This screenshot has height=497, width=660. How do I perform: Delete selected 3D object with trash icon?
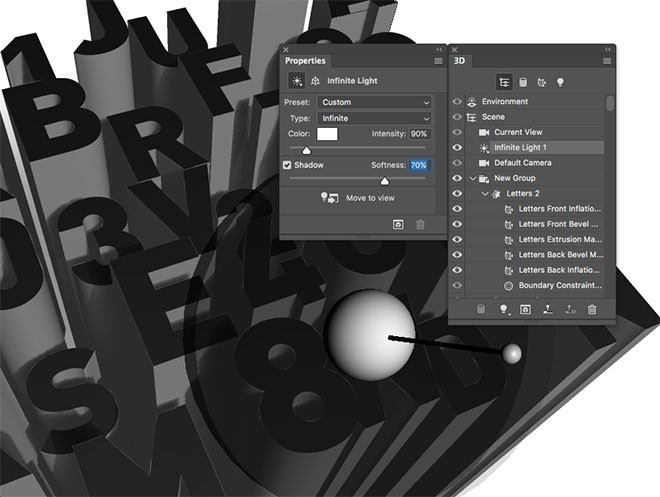pyautogui.click(x=592, y=309)
